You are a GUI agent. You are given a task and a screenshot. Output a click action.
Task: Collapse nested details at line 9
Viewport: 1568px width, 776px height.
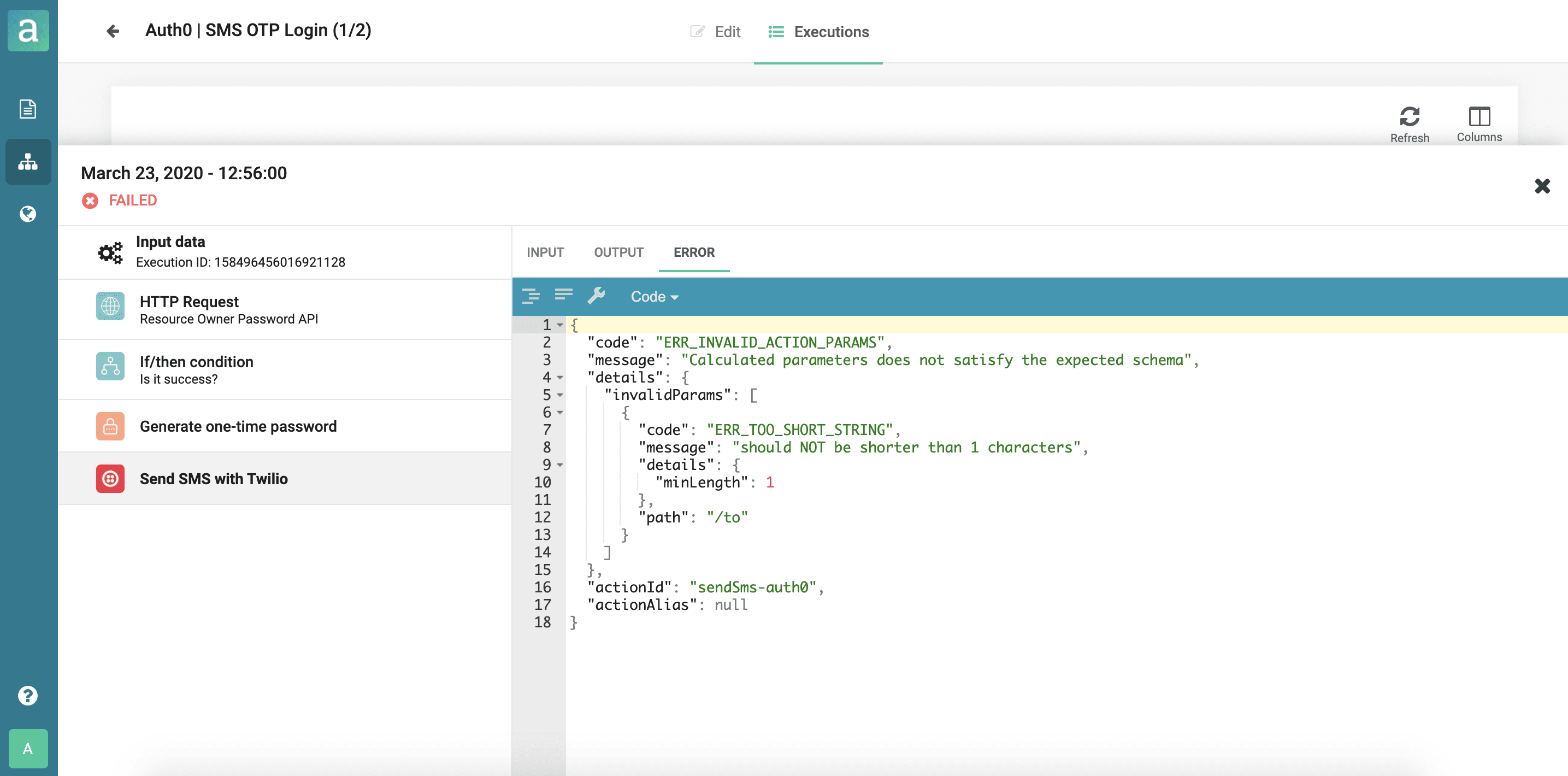pyautogui.click(x=560, y=465)
